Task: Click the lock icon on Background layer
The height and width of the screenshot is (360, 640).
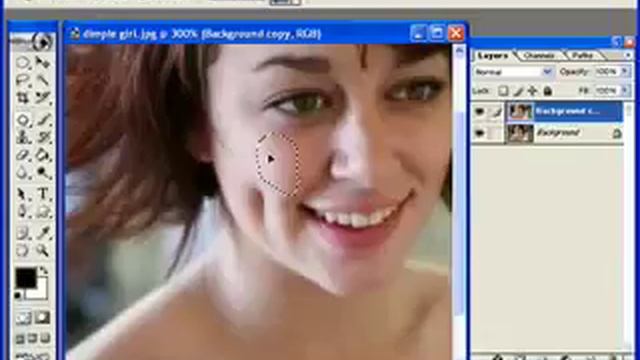Action: [x=617, y=133]
